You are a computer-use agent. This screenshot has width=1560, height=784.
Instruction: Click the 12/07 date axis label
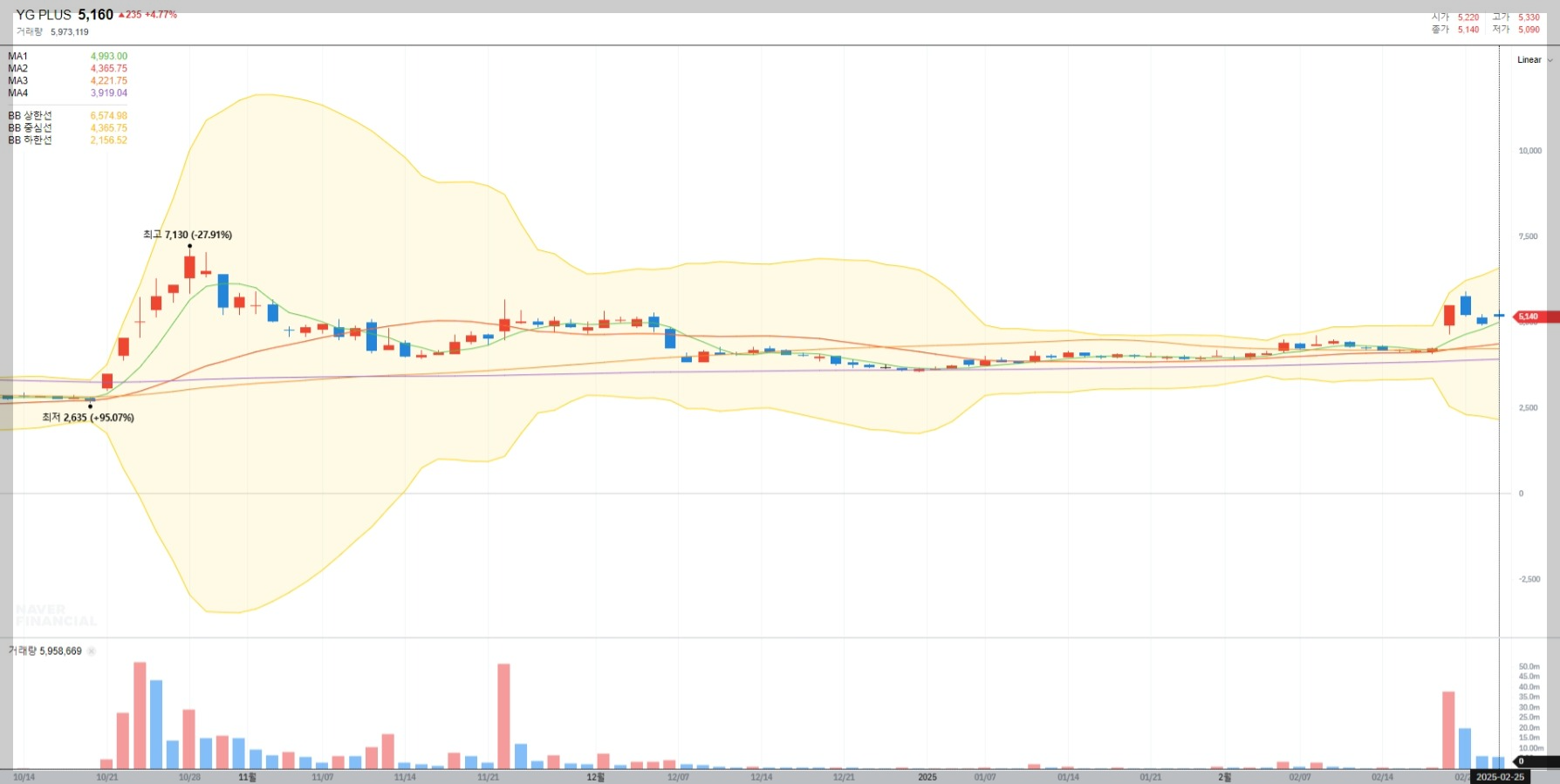tap(678, 777)
